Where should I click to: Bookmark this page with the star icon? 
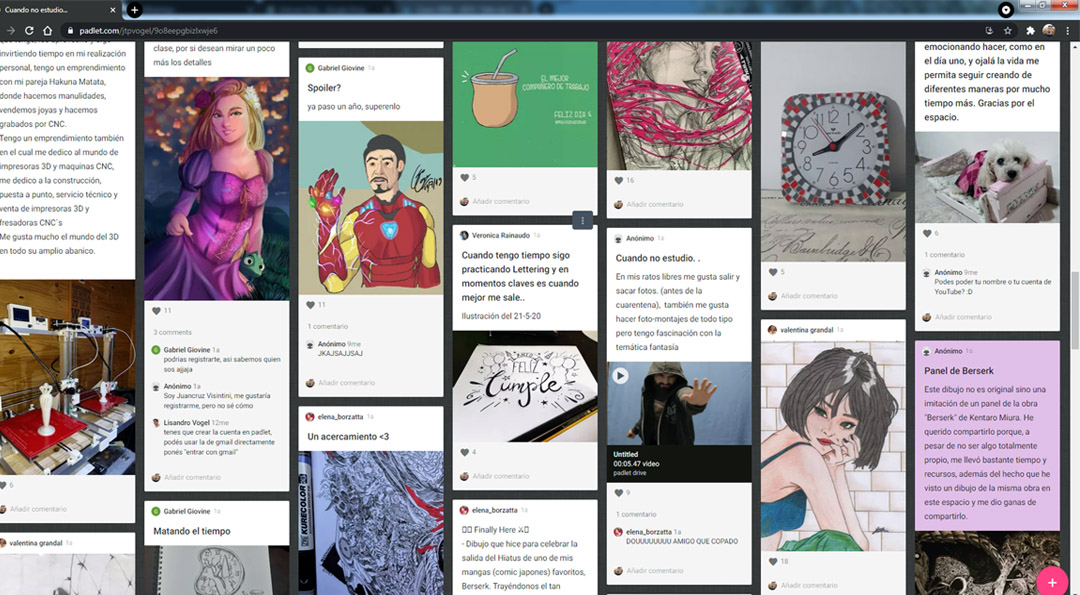[x=1008, y=30]
